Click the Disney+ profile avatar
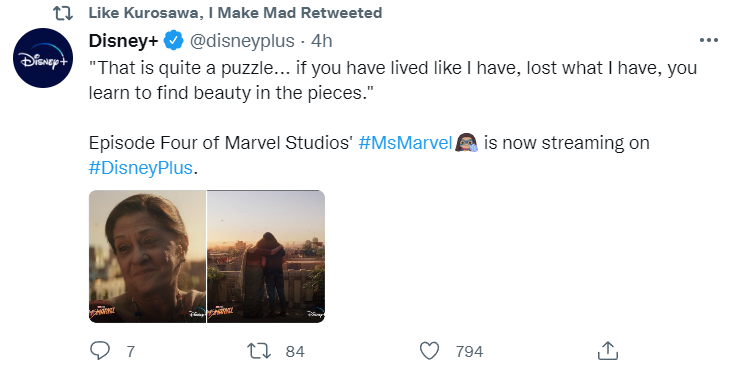The image size is (739, 370). point(43,58)
